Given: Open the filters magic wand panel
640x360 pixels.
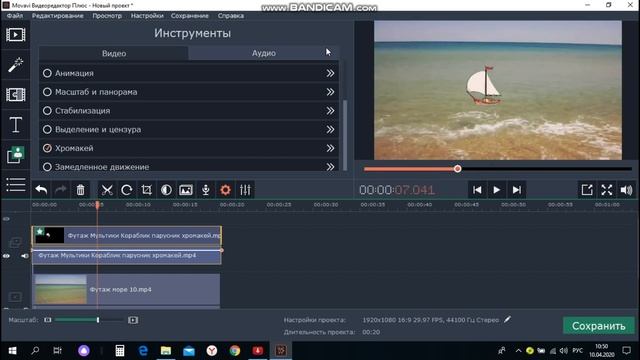Looking at the screenshot, I should (x=16, y=65).
